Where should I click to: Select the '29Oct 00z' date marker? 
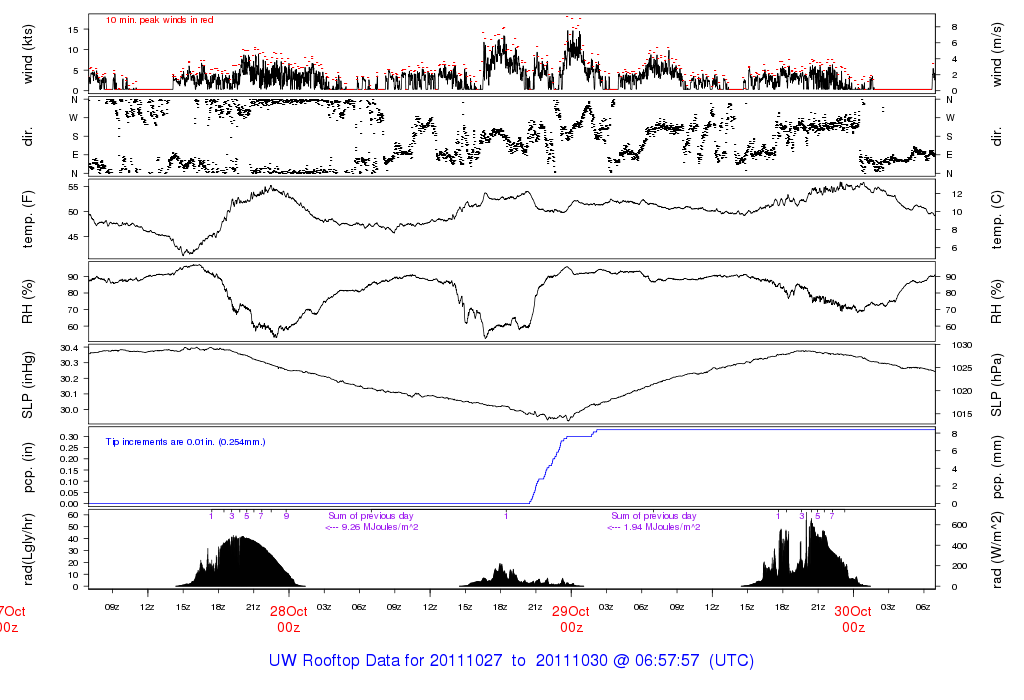click(571, 619)
